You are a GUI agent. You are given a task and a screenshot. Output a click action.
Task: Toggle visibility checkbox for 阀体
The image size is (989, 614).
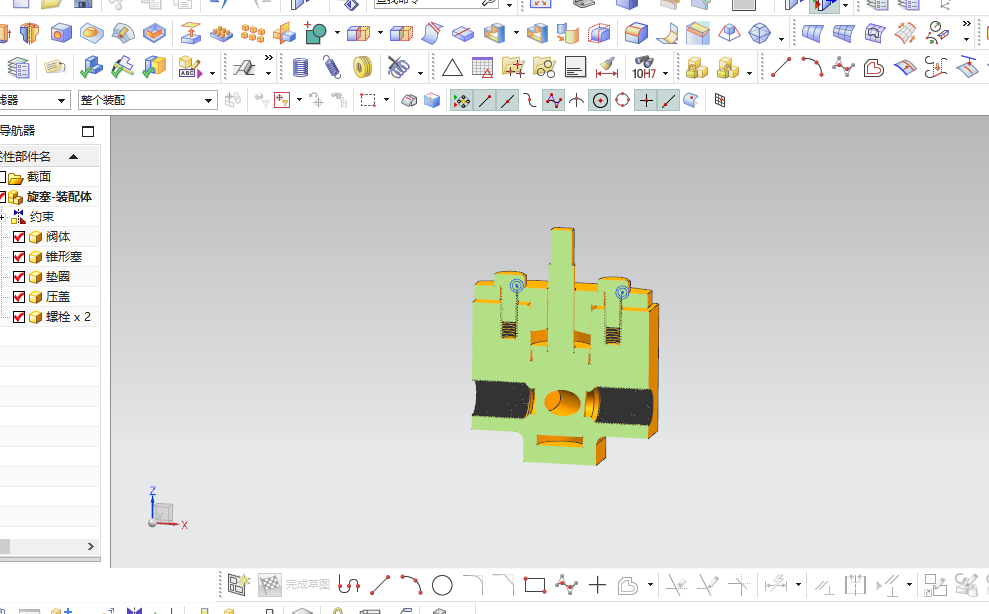click(x=19, y=237)
